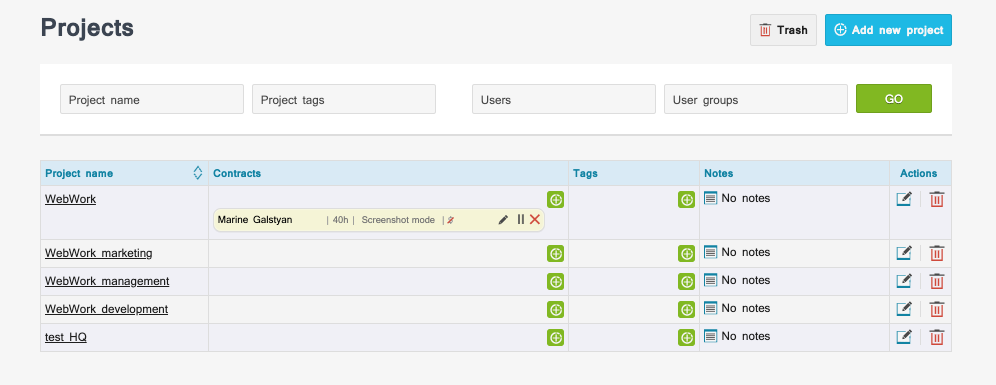Focus the Project name filter field
Screen dimensions: 996x385
coord(152,99)
